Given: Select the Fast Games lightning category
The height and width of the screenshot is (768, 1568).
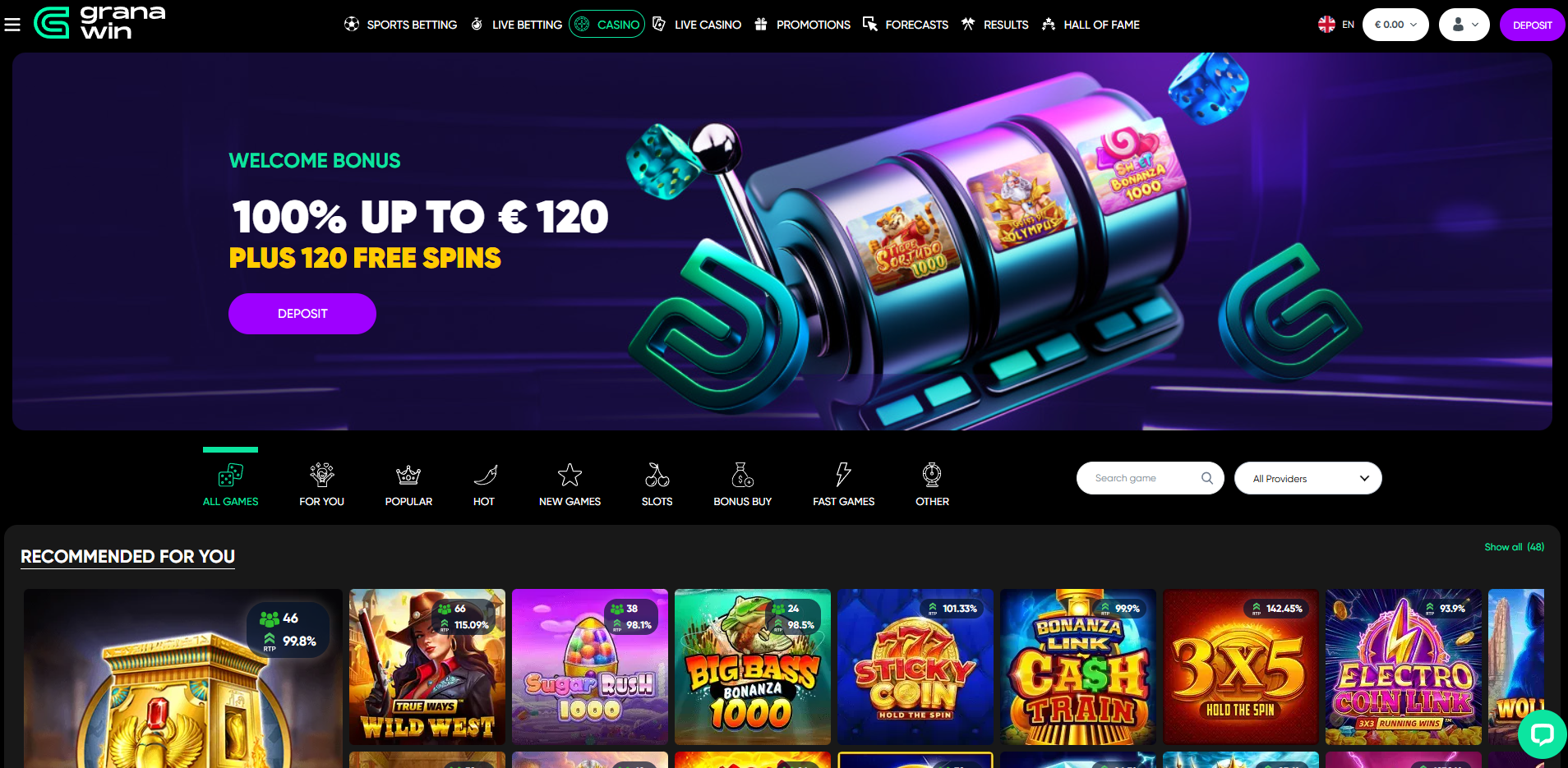Looking at the screenshot, I should pos(843,485).
